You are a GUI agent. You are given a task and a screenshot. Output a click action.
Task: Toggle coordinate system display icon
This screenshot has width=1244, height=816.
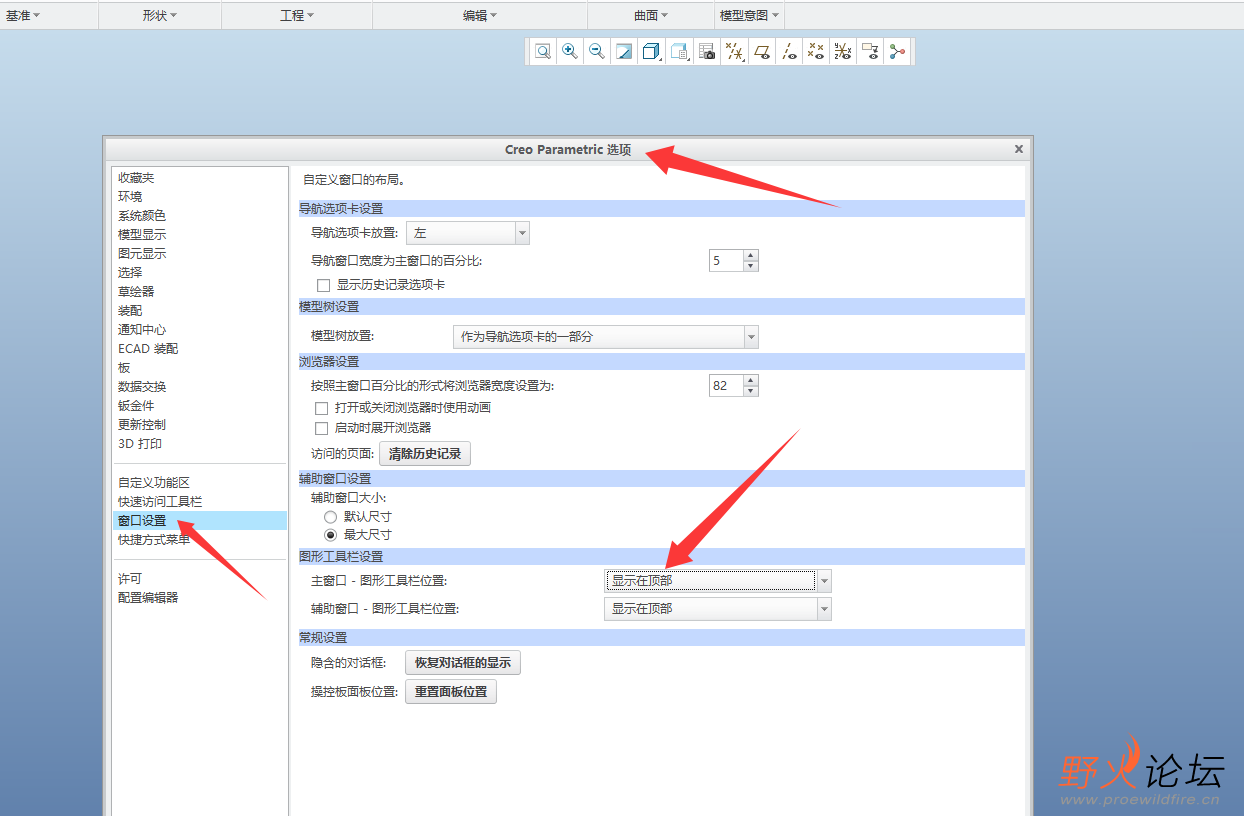843,52
